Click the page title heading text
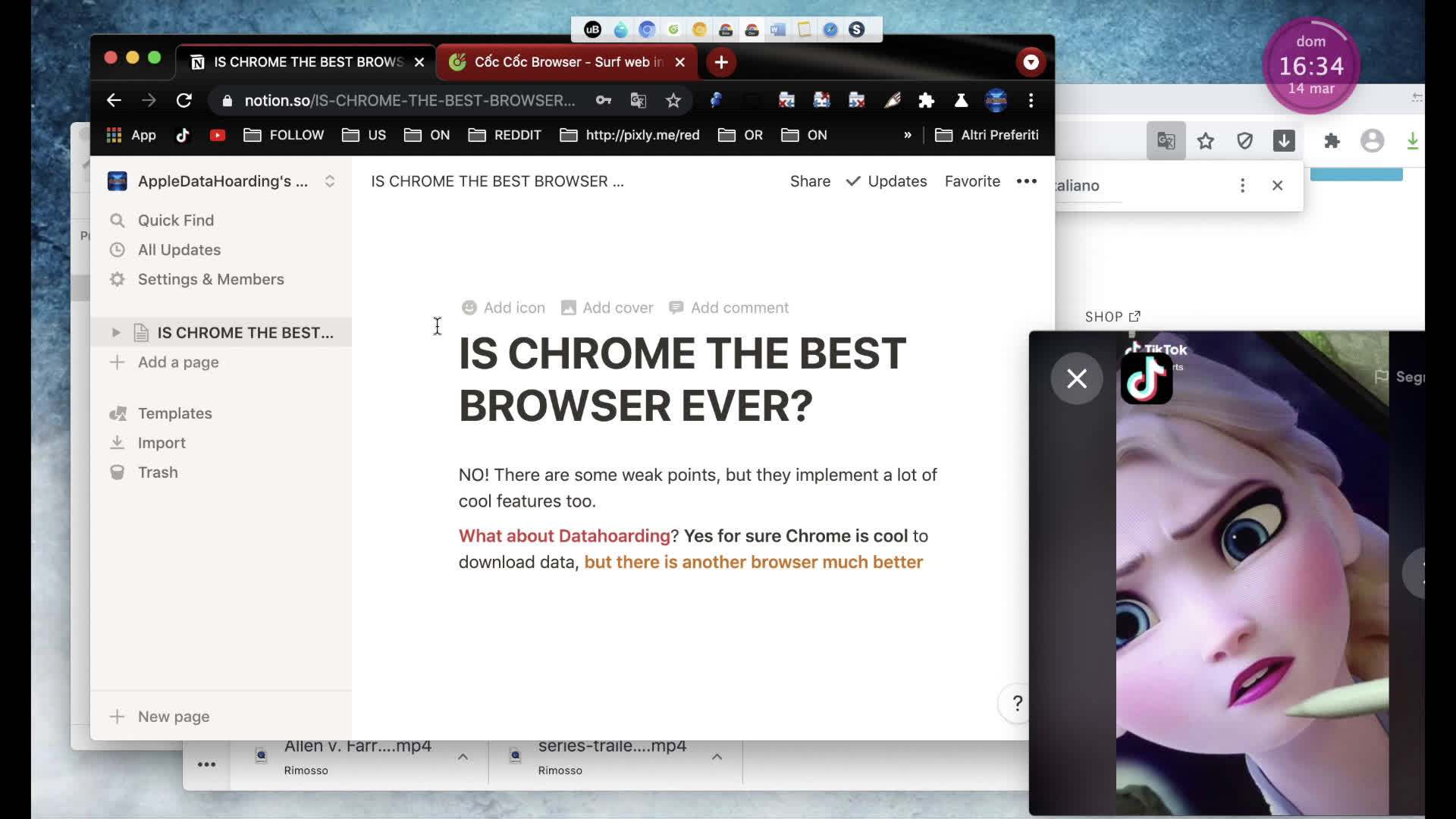Viewport: 1456px width, 819px height. coord(682,379)
